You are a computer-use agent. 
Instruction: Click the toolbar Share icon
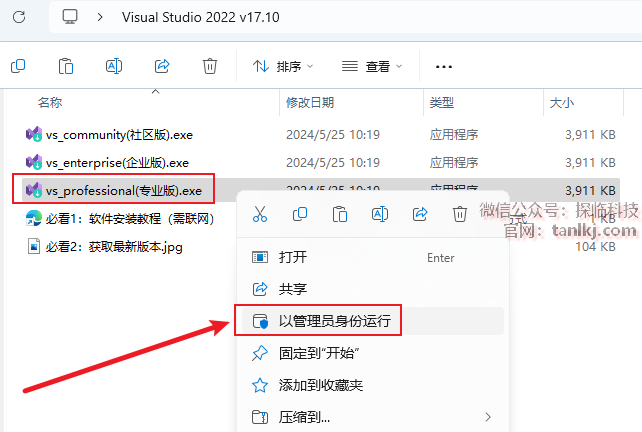162,66
